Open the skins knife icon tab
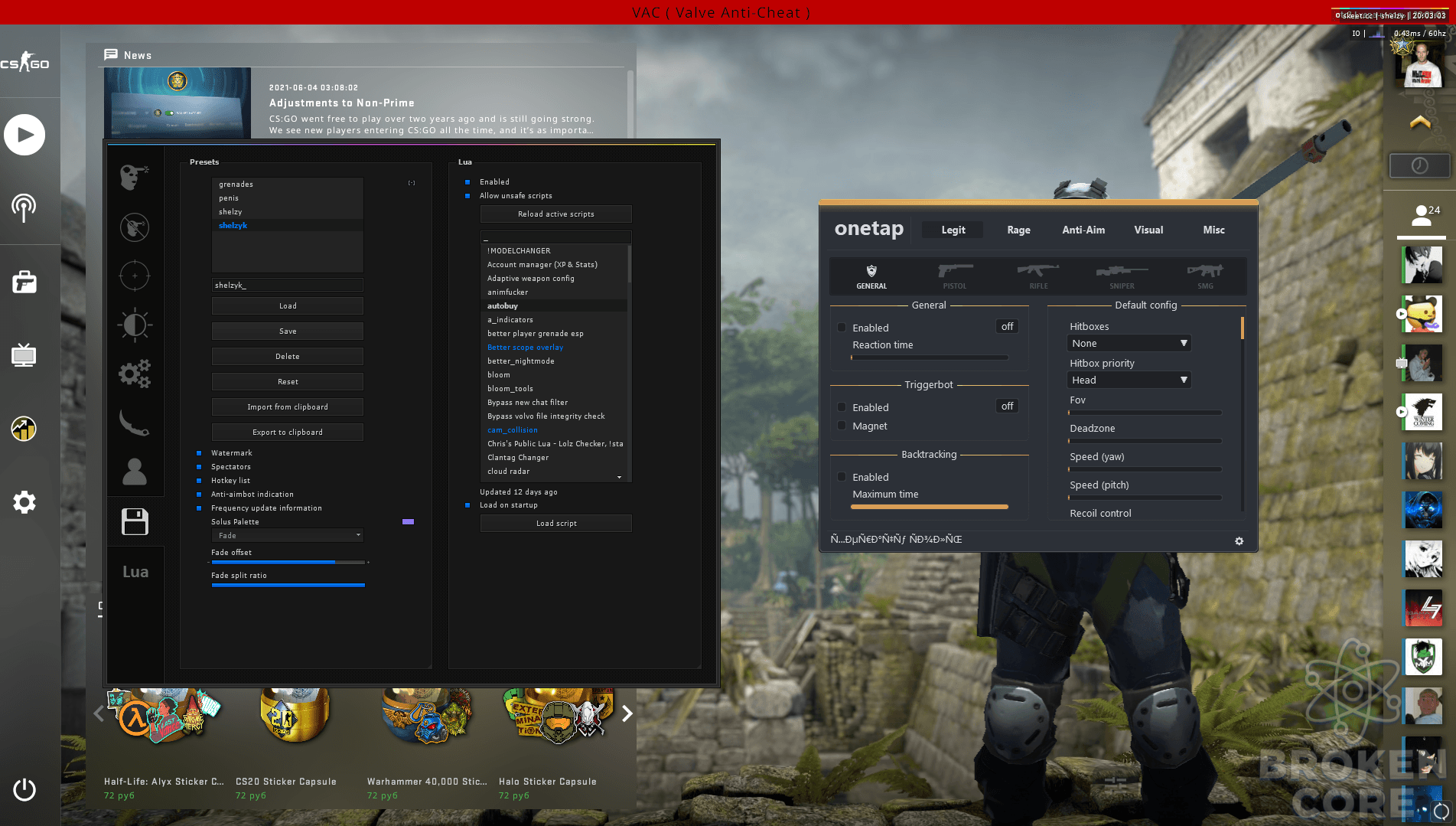 coord(134,423)
